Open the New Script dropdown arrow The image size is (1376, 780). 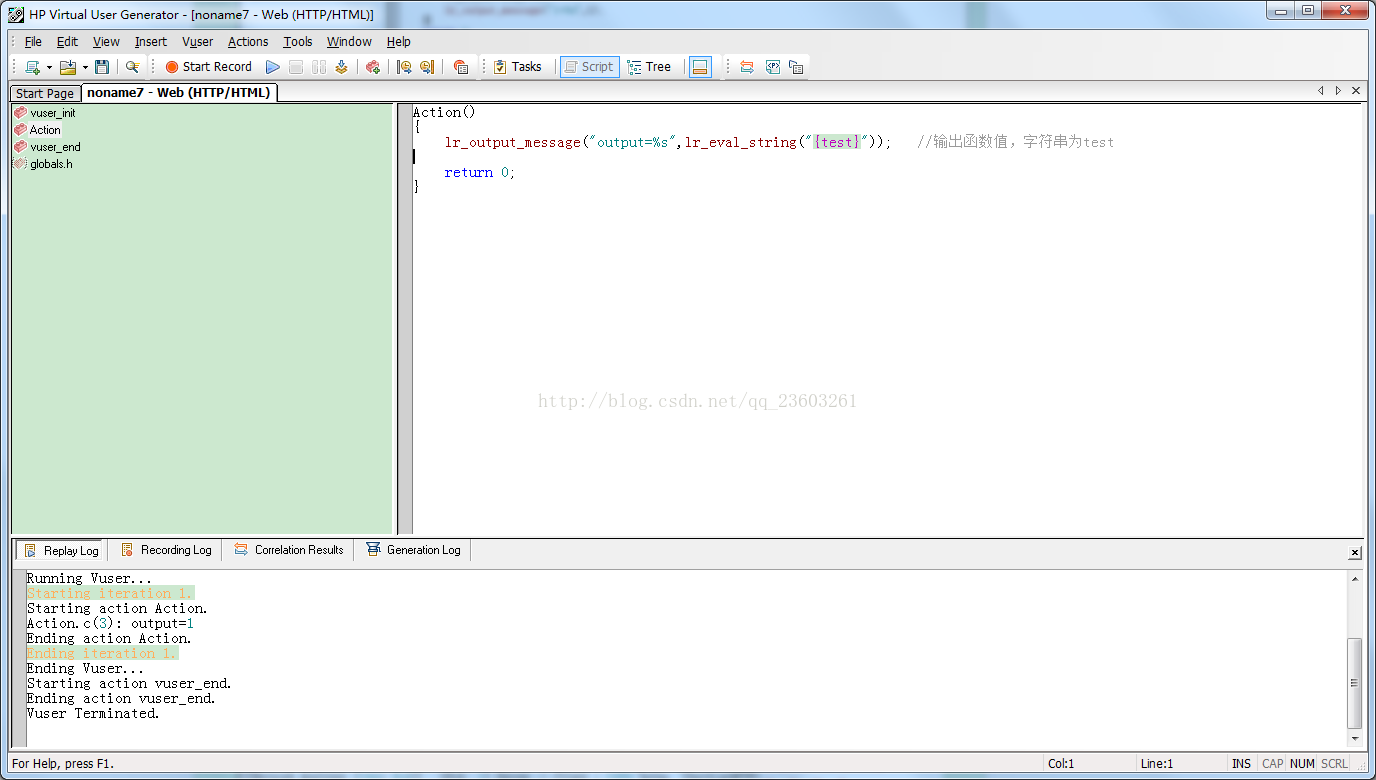49,67
